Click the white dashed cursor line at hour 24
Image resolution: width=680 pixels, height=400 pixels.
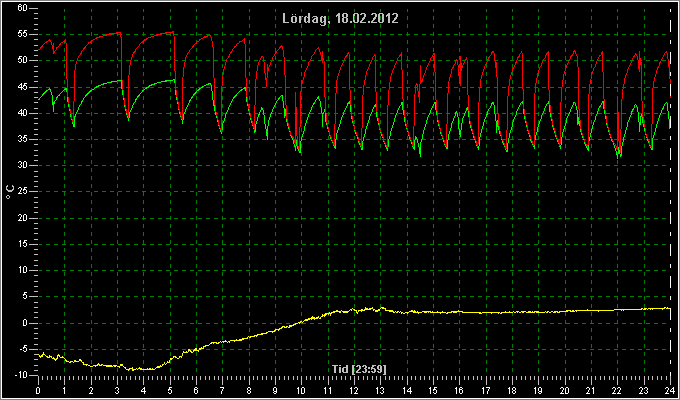click(670, 191)
